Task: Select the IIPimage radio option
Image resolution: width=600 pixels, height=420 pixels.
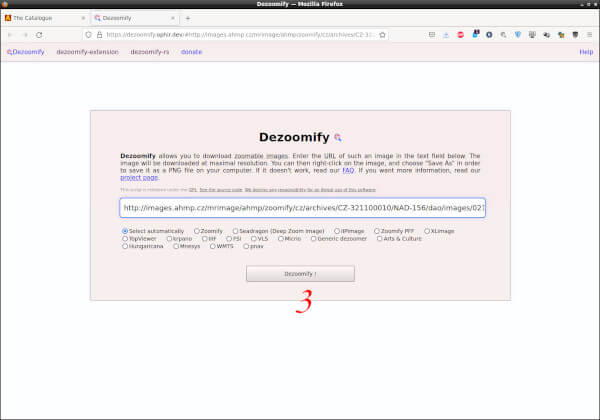Action: (x=337, y=231)
